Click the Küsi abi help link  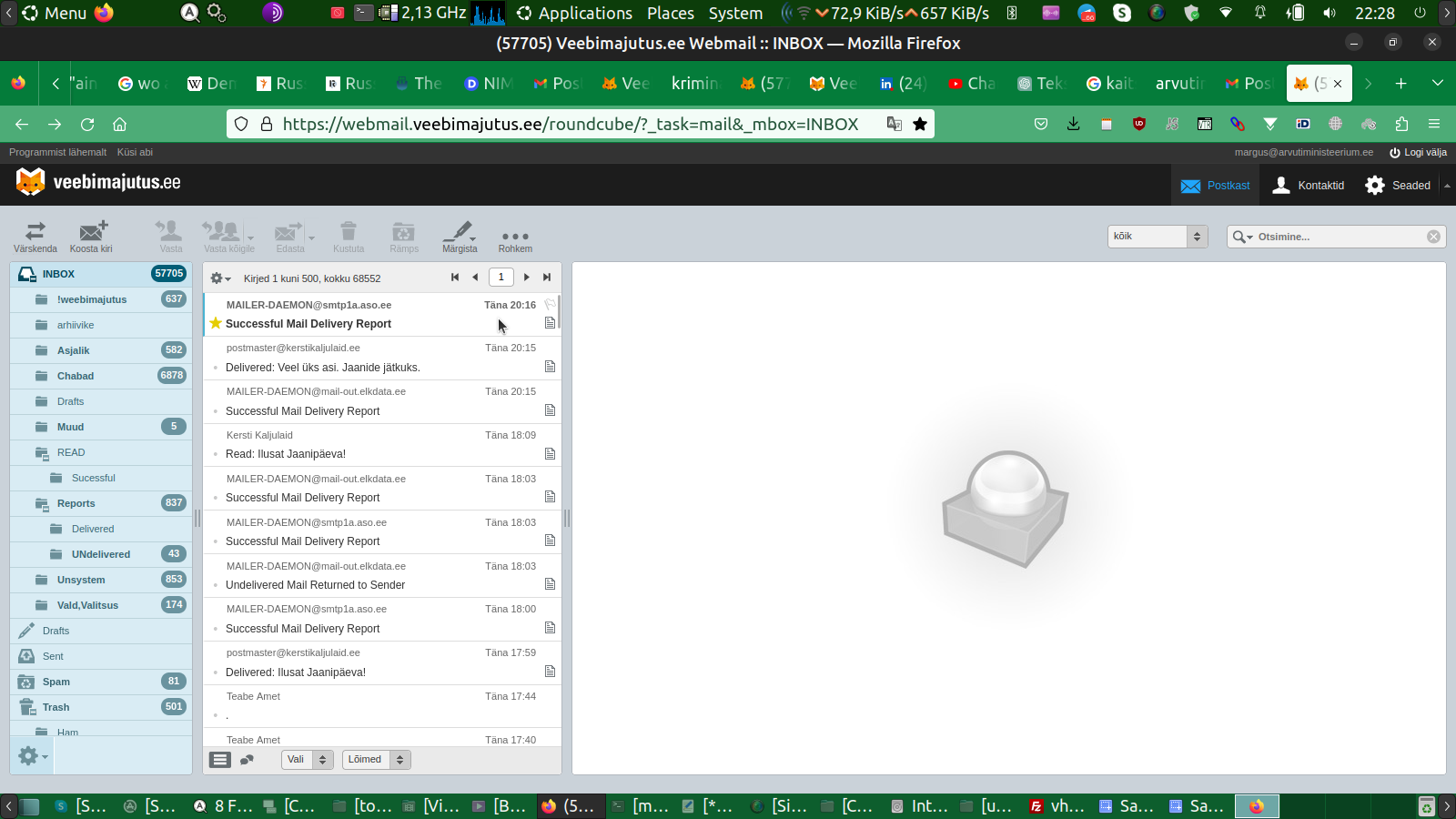(135, 152)
